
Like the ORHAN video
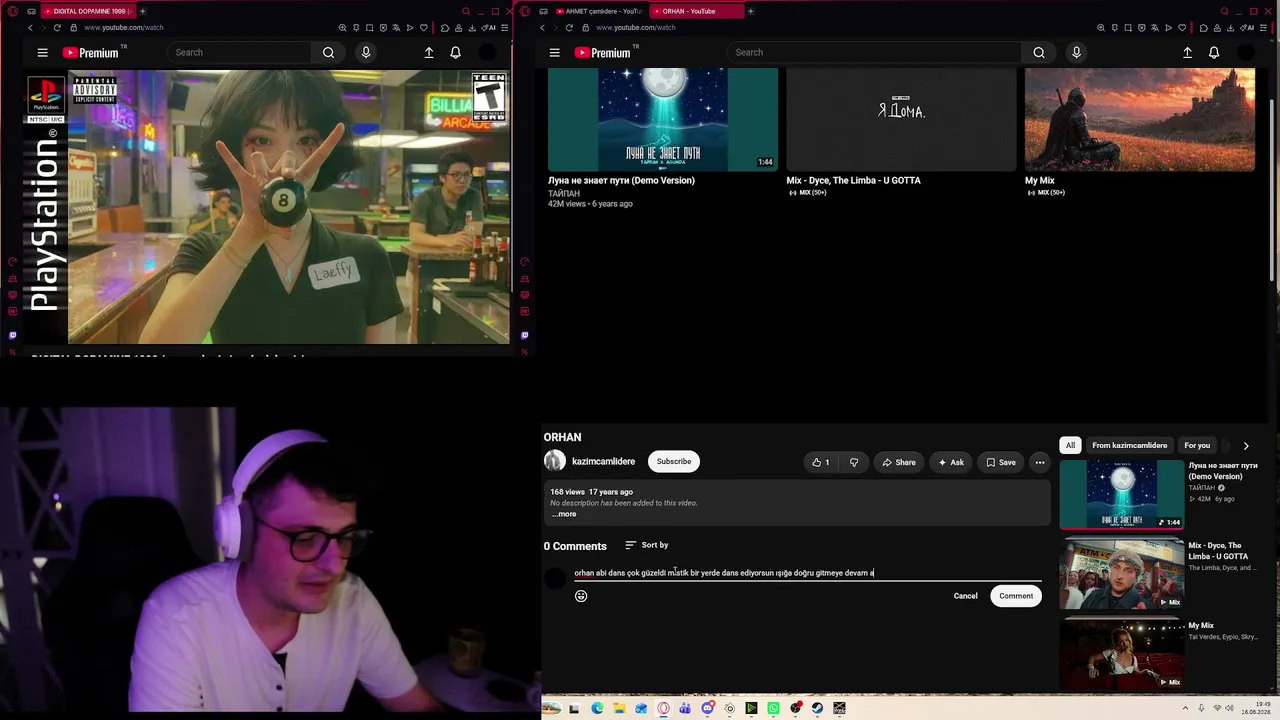[x=821, y=462]
